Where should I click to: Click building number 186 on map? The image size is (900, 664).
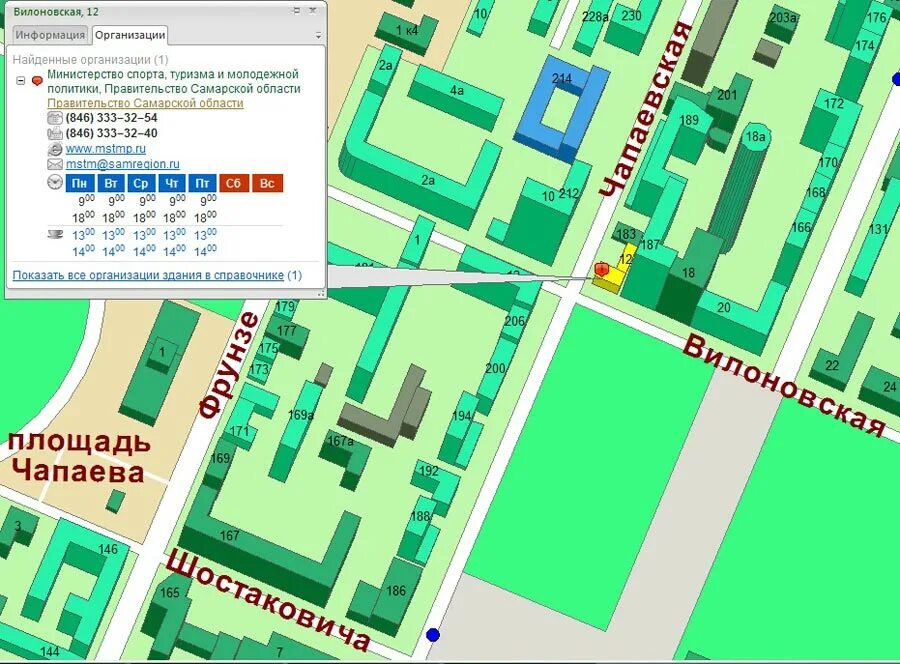(396, 591)
